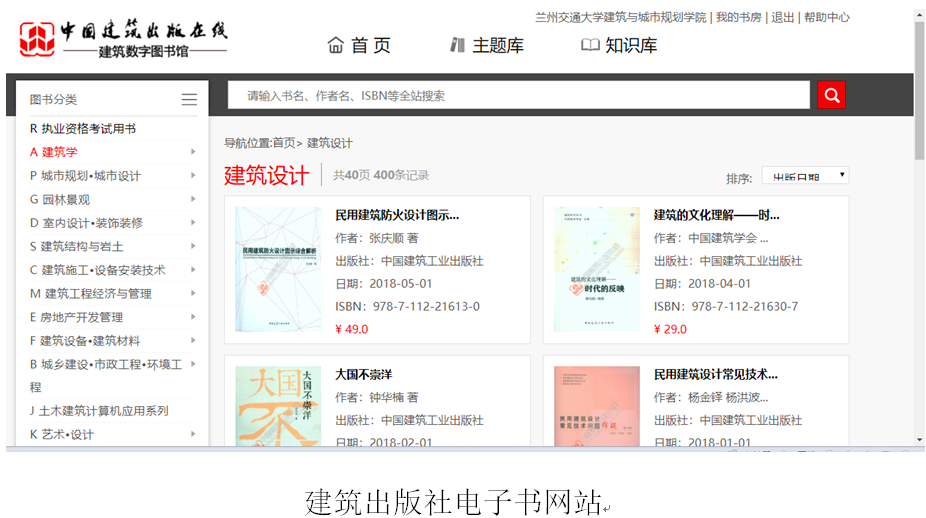Open the 排序 sort-order dropdown
The image size is (926, 518).
pos(804,176)
